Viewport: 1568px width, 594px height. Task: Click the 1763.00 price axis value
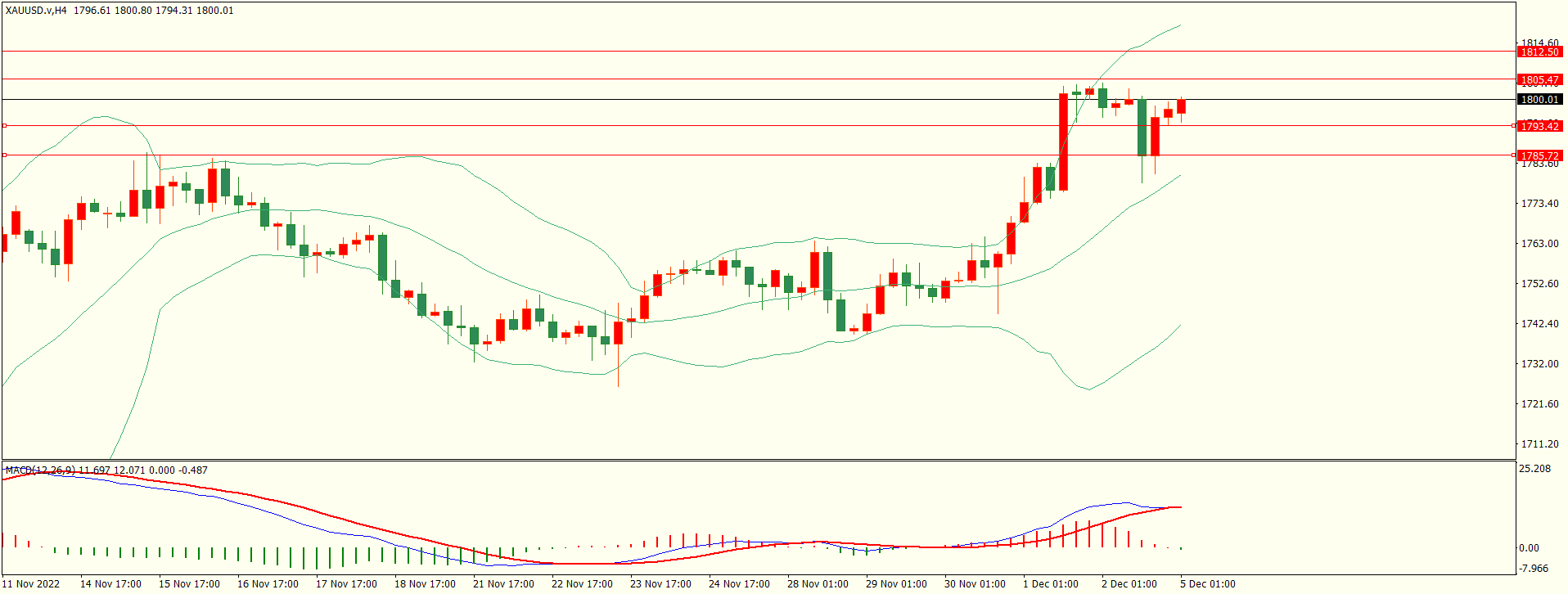1539,244
